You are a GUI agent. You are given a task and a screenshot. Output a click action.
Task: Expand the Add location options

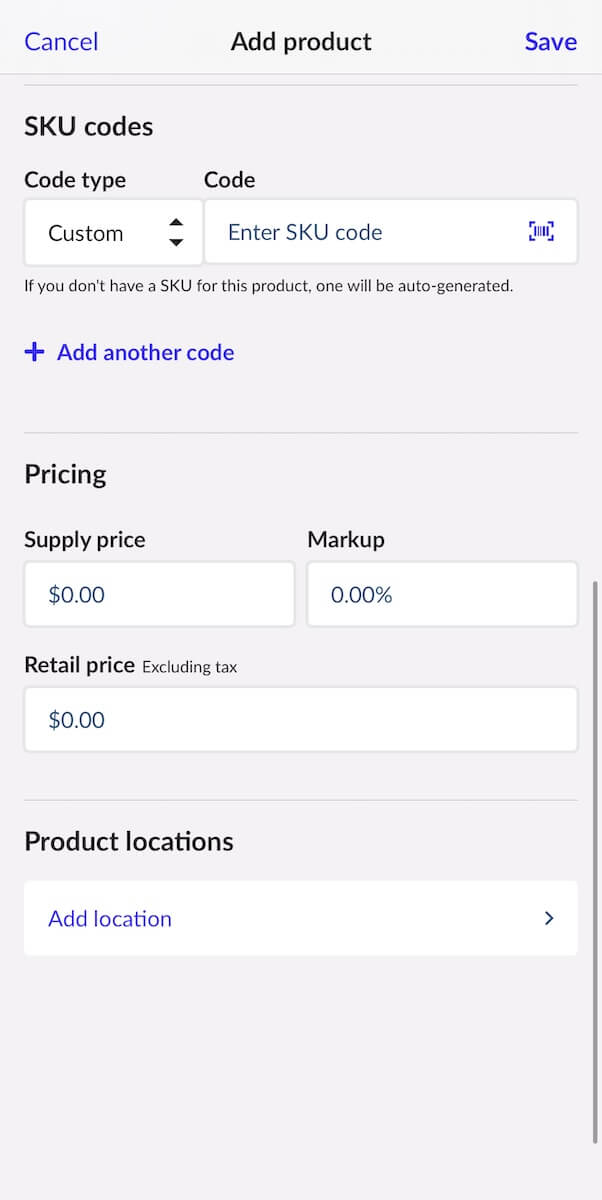[x=300, y=918]
